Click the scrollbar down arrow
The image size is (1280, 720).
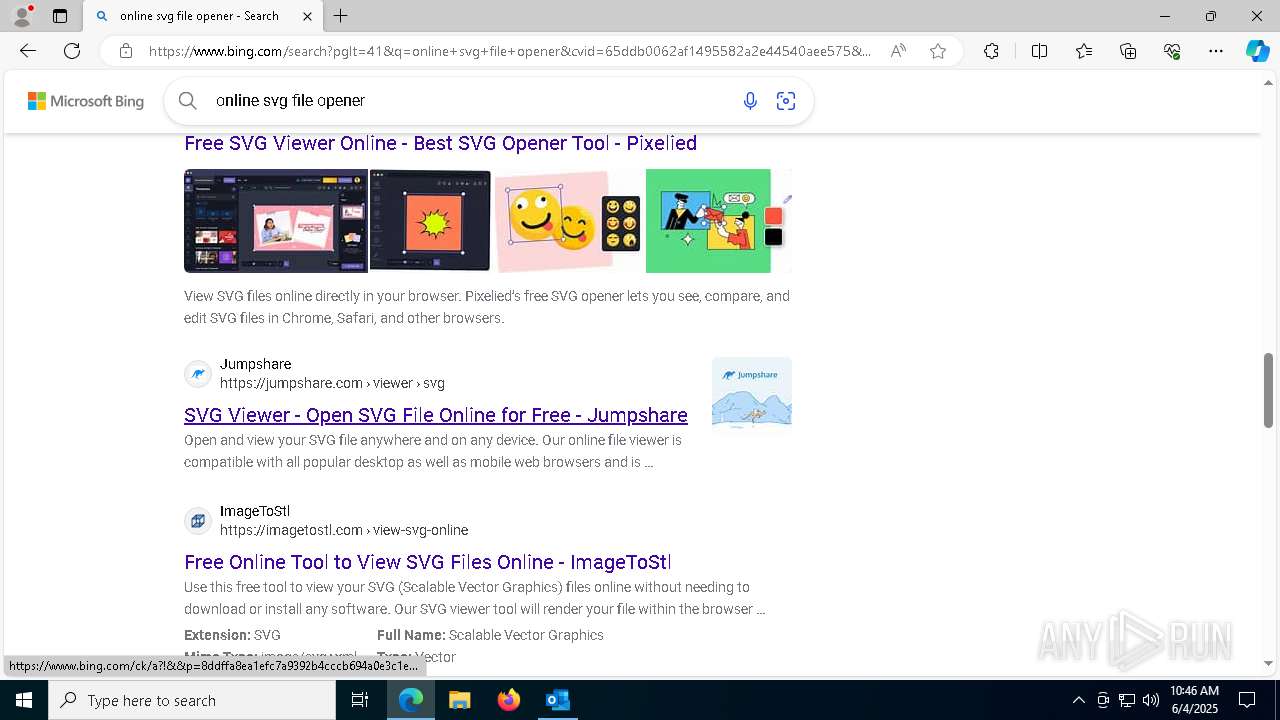coord(1268,663)
